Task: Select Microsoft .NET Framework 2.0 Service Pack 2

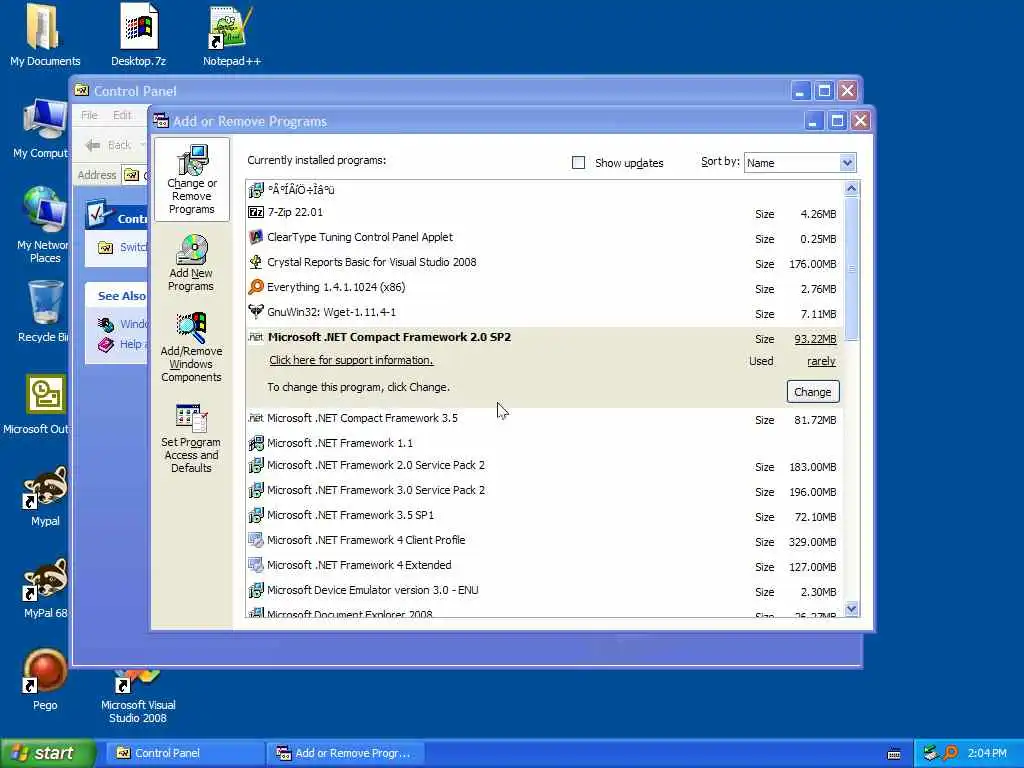Action: [x=544, y=466]
